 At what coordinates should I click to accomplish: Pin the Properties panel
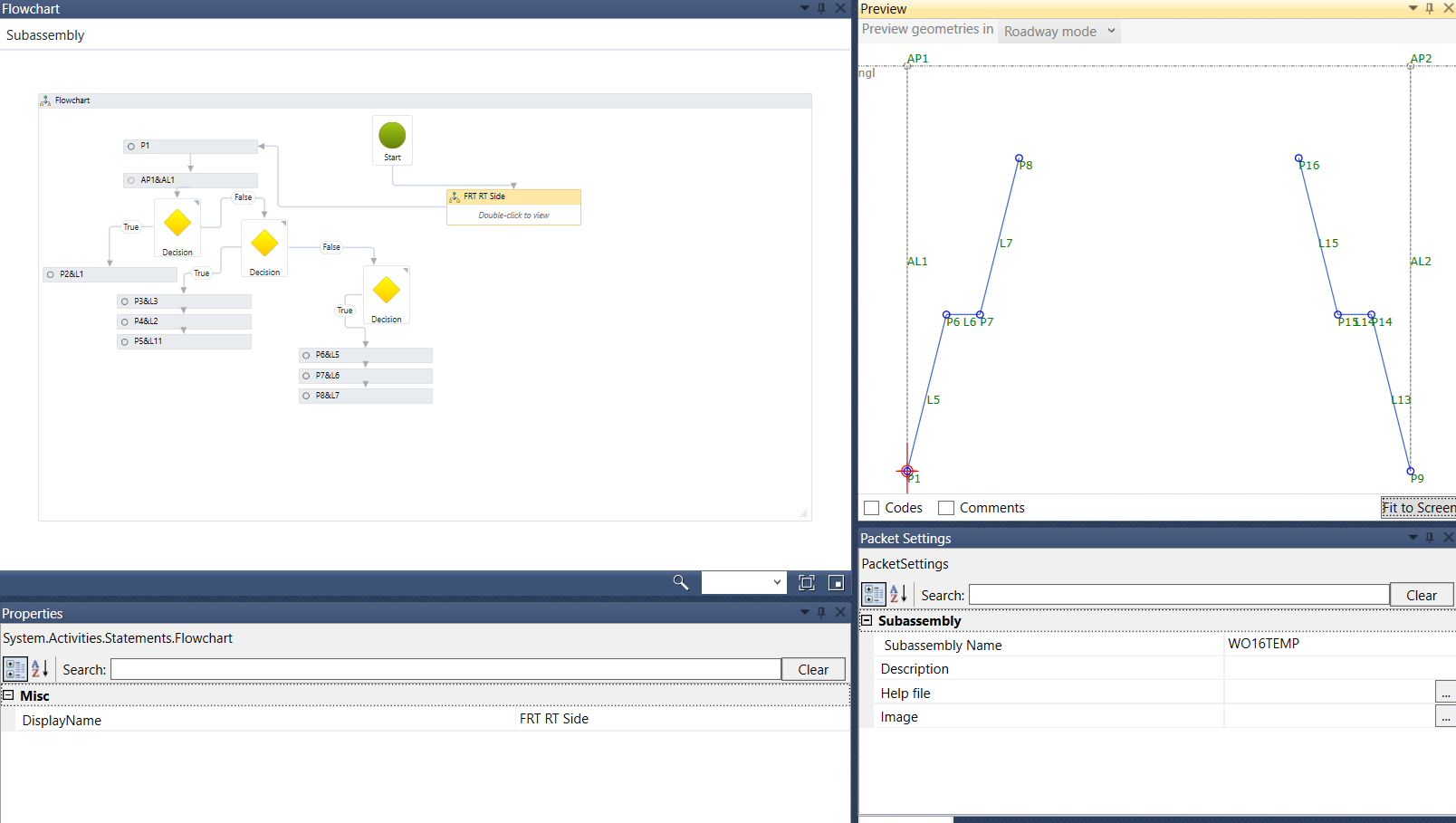click(x=822, y=613)
